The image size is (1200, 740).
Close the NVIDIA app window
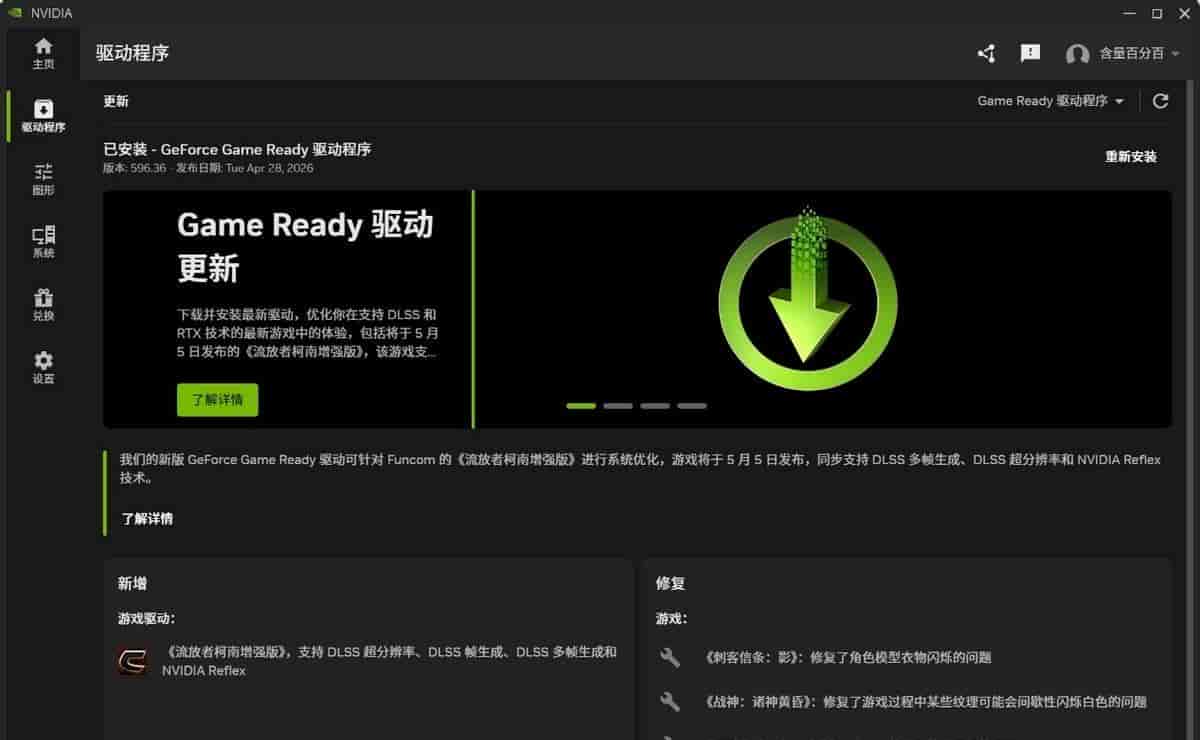click(x=1183, y=13)
